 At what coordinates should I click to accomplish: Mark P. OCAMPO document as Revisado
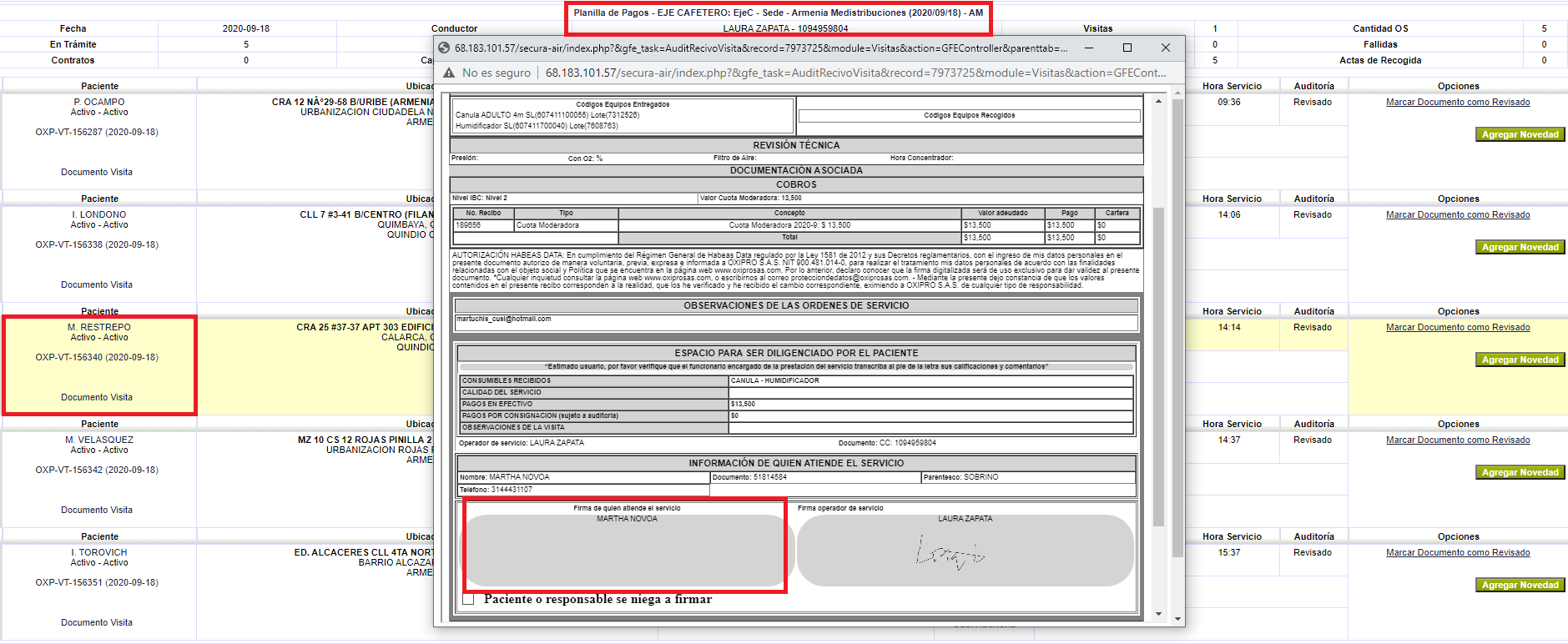coord(1458,102)
